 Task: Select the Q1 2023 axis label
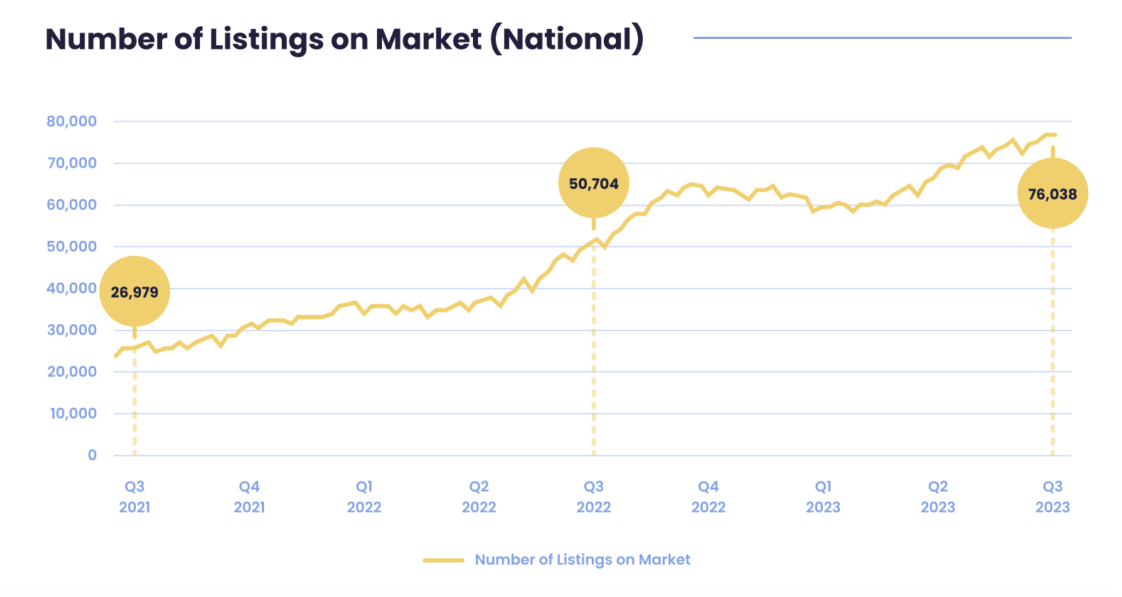[823, 496]
